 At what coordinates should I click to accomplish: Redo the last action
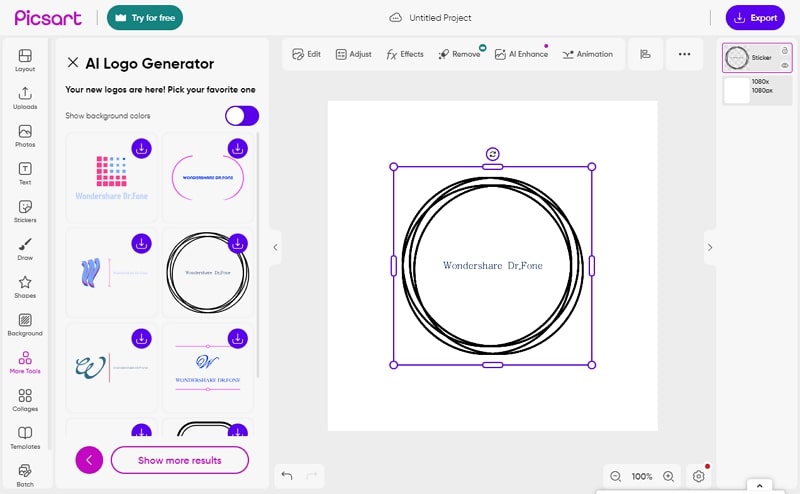[x=312, y=476]
